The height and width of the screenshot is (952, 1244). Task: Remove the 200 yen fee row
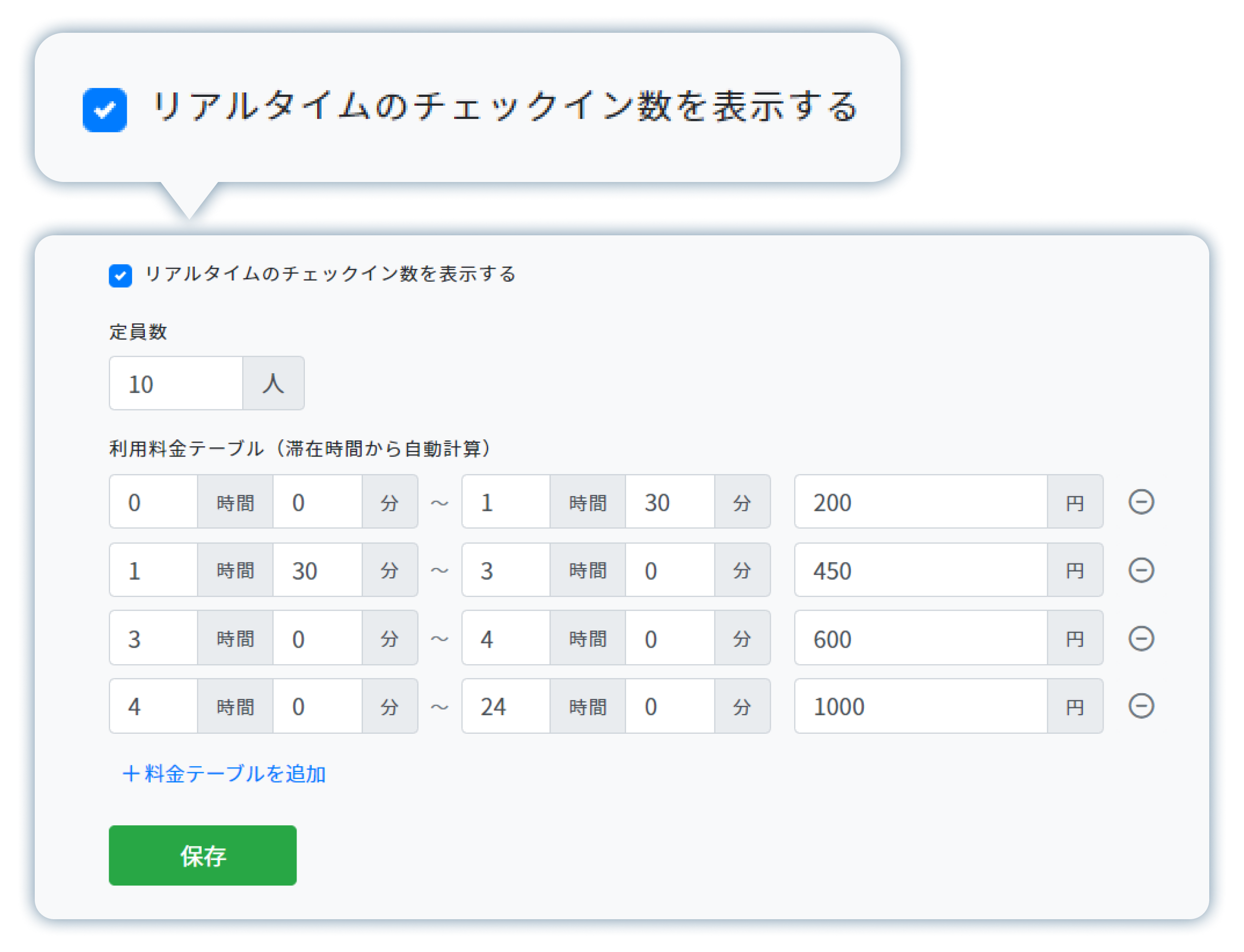tap(1141, 502)
